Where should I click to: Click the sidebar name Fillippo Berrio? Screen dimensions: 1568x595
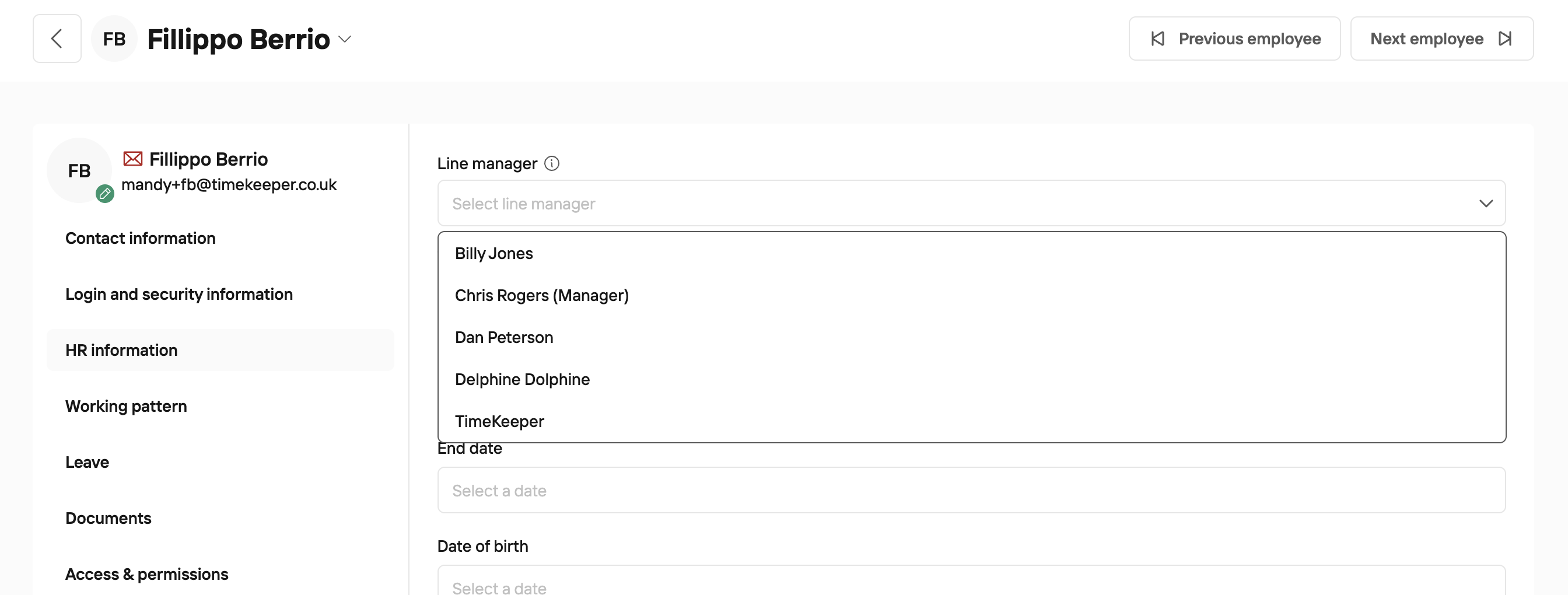(208, 159)
